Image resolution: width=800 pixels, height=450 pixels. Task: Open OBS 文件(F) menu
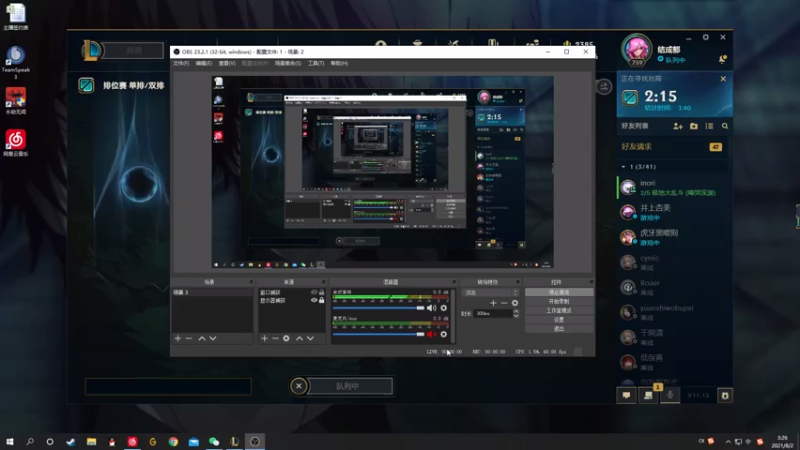[x=181, y=63]
